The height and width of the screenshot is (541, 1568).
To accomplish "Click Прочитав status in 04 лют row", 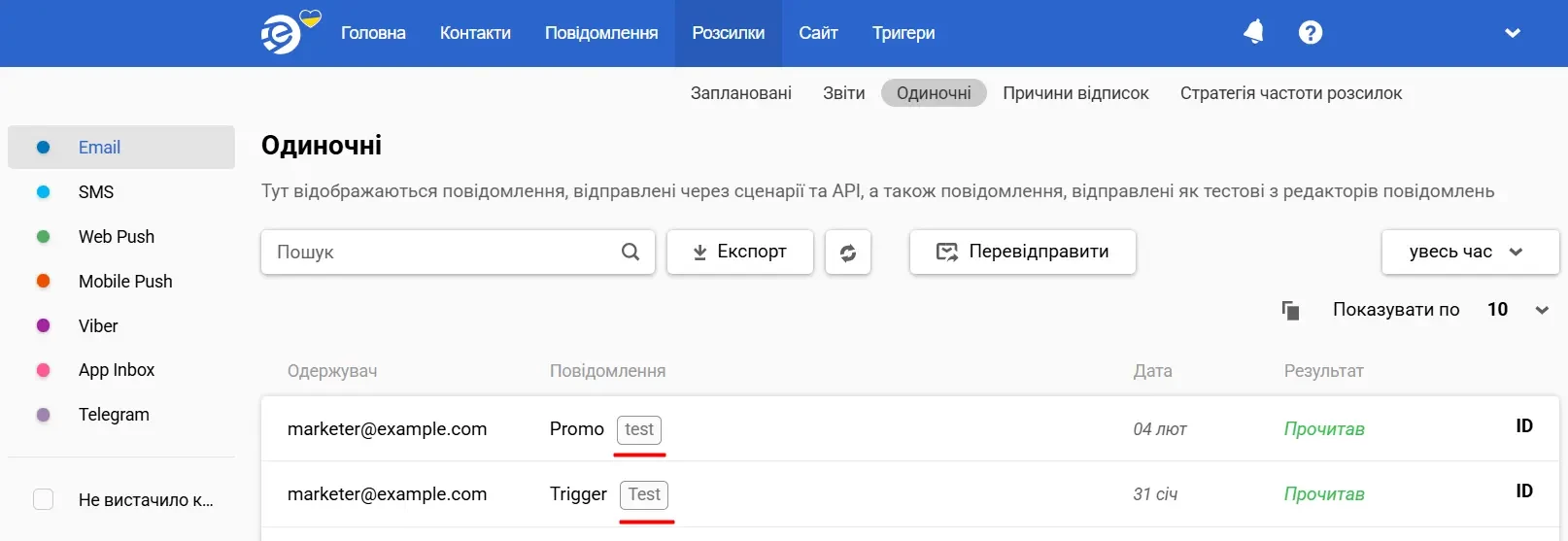I will tap(1324, 429).
